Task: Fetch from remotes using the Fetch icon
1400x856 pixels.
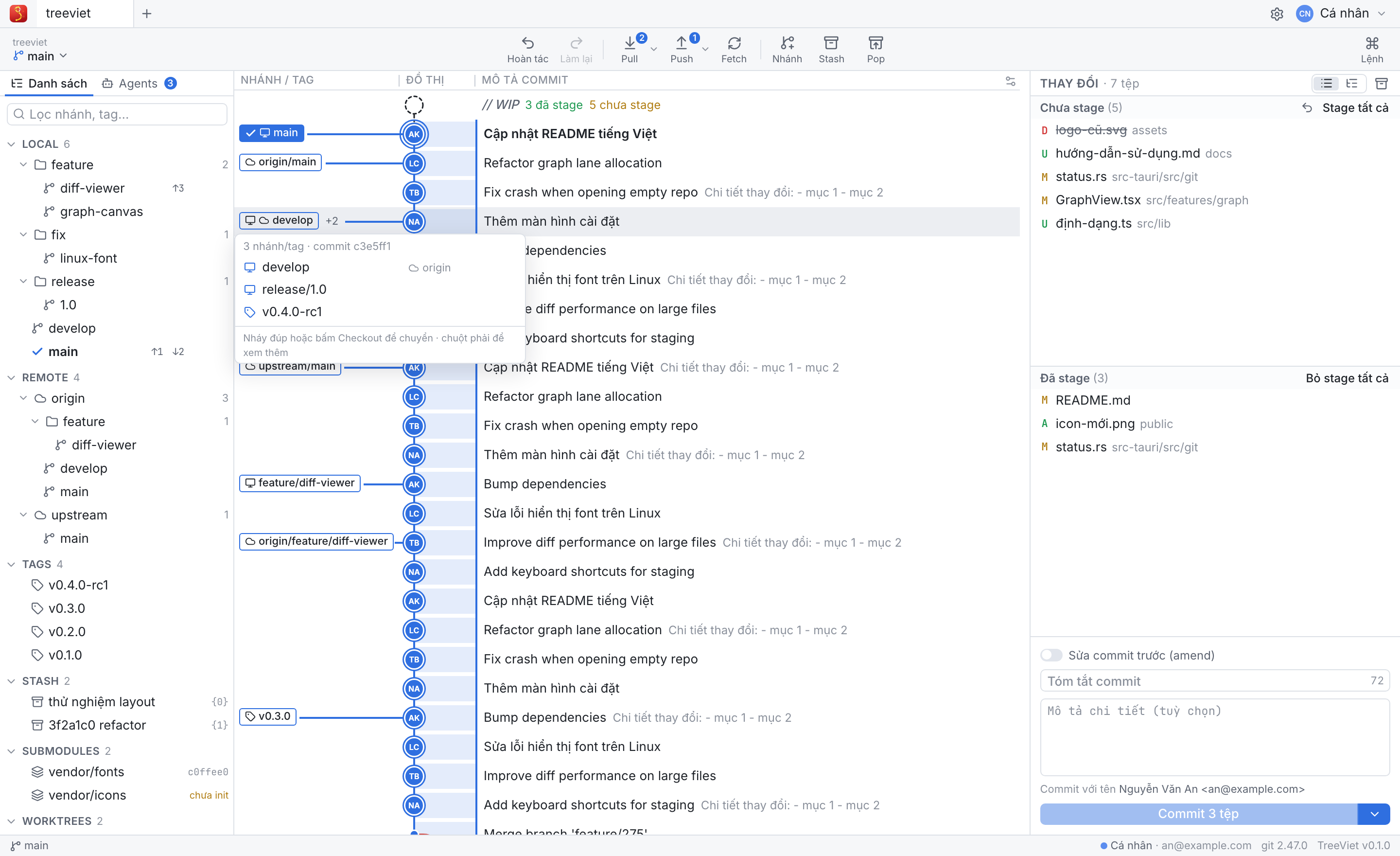Action: (x=734, y=43)
